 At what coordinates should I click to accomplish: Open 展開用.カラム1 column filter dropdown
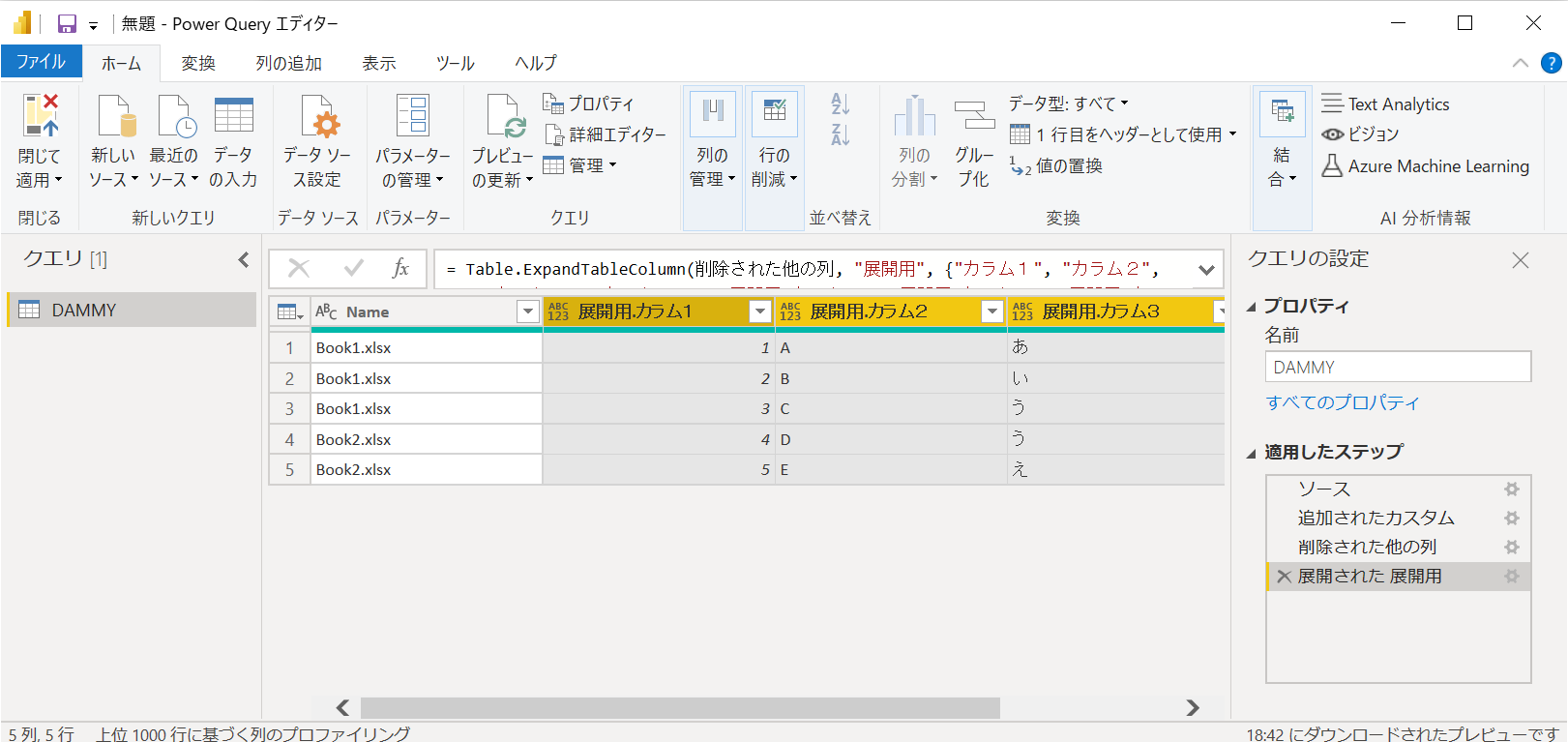pyautogui.click(x=760, y=312)
